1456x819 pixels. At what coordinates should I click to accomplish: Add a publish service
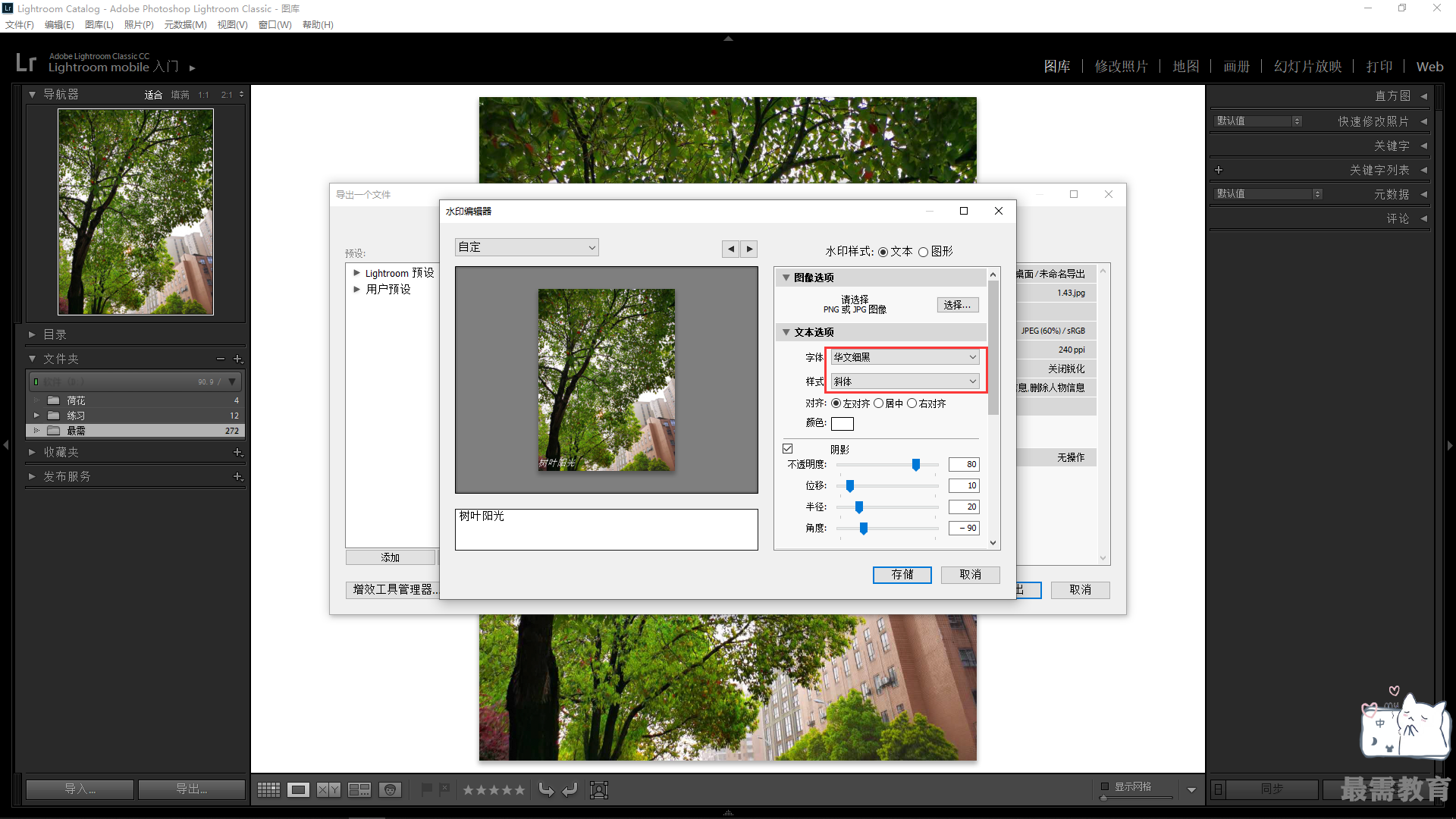point(237,477)
